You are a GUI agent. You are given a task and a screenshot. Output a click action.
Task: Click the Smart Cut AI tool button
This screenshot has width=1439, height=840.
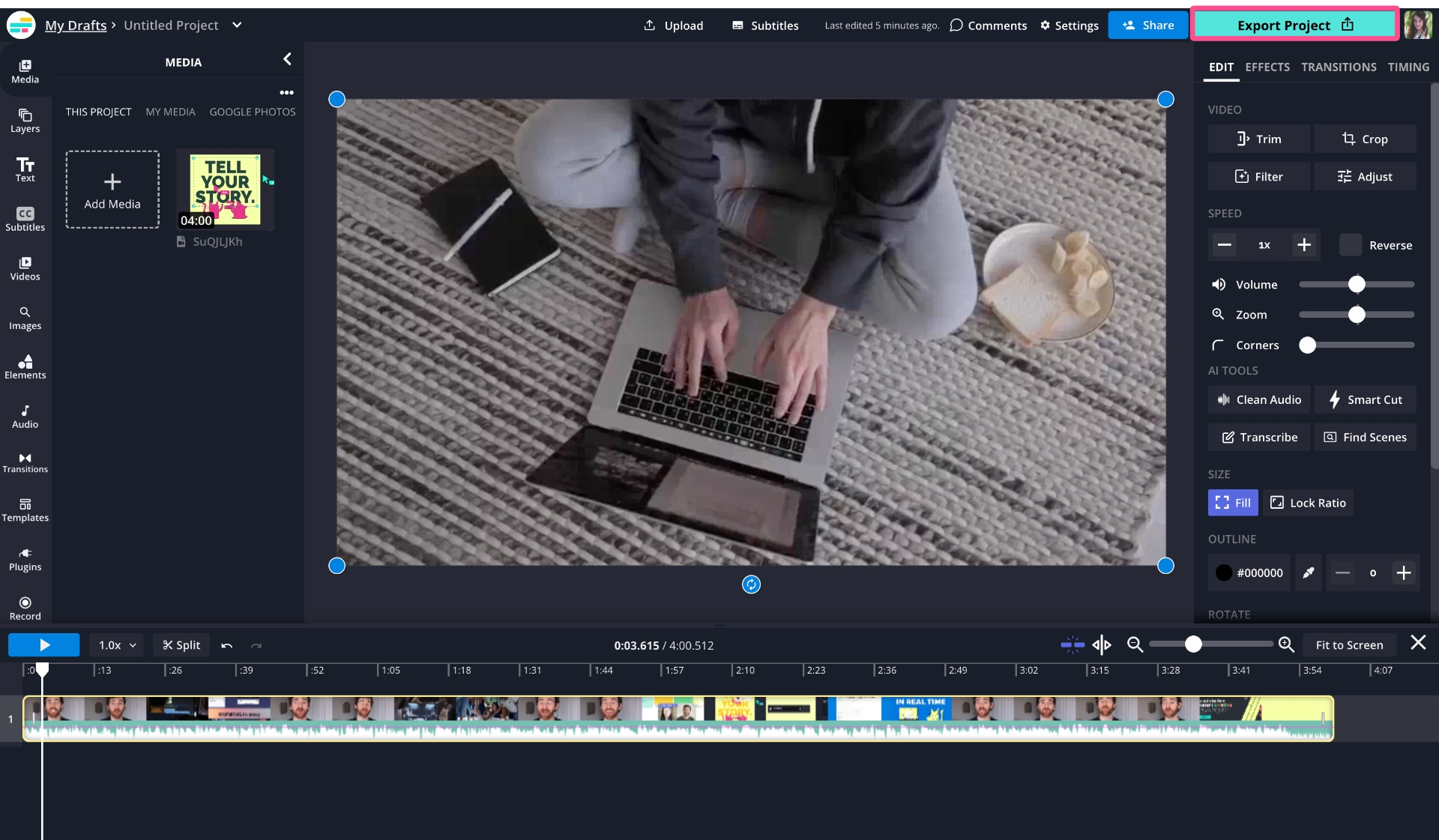click(1365, 399)
